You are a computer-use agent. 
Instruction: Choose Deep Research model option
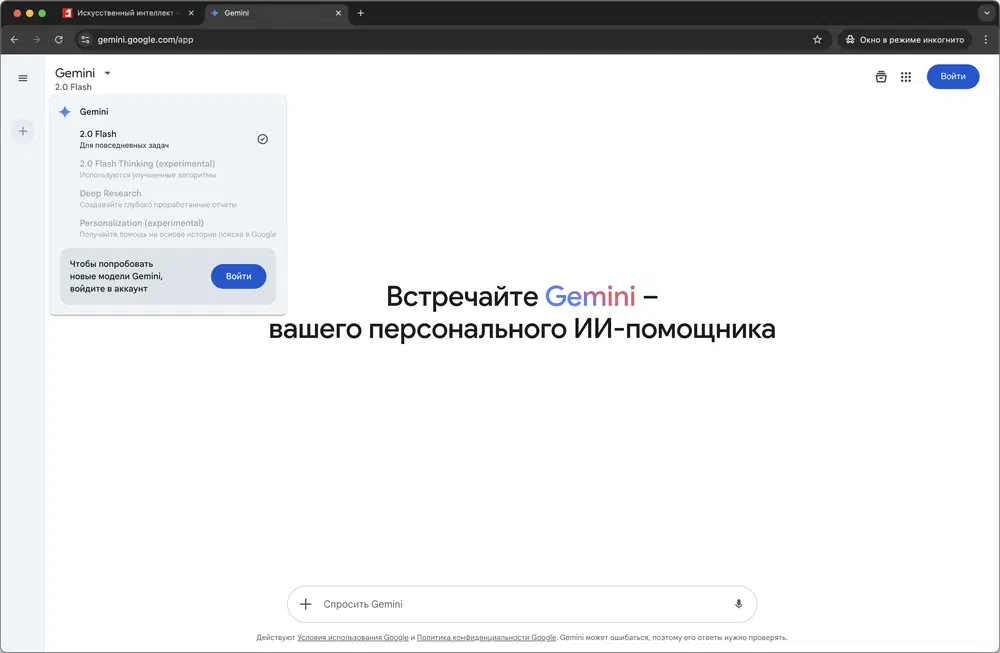click(167, 198)
